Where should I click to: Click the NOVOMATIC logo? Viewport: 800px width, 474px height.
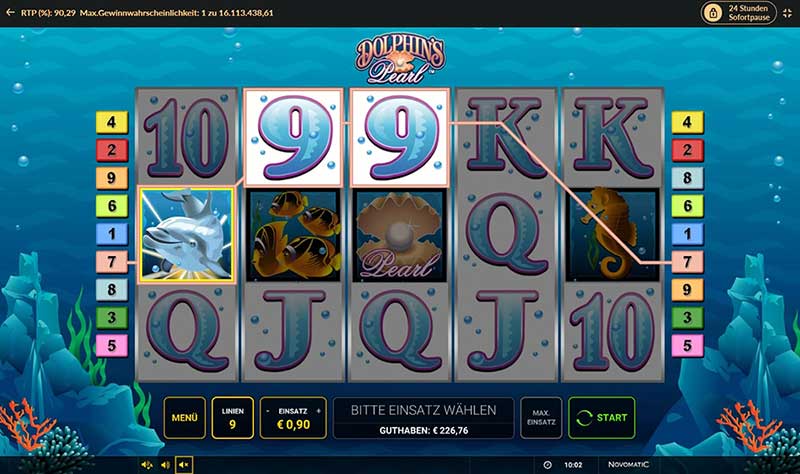tap(628, 464)
